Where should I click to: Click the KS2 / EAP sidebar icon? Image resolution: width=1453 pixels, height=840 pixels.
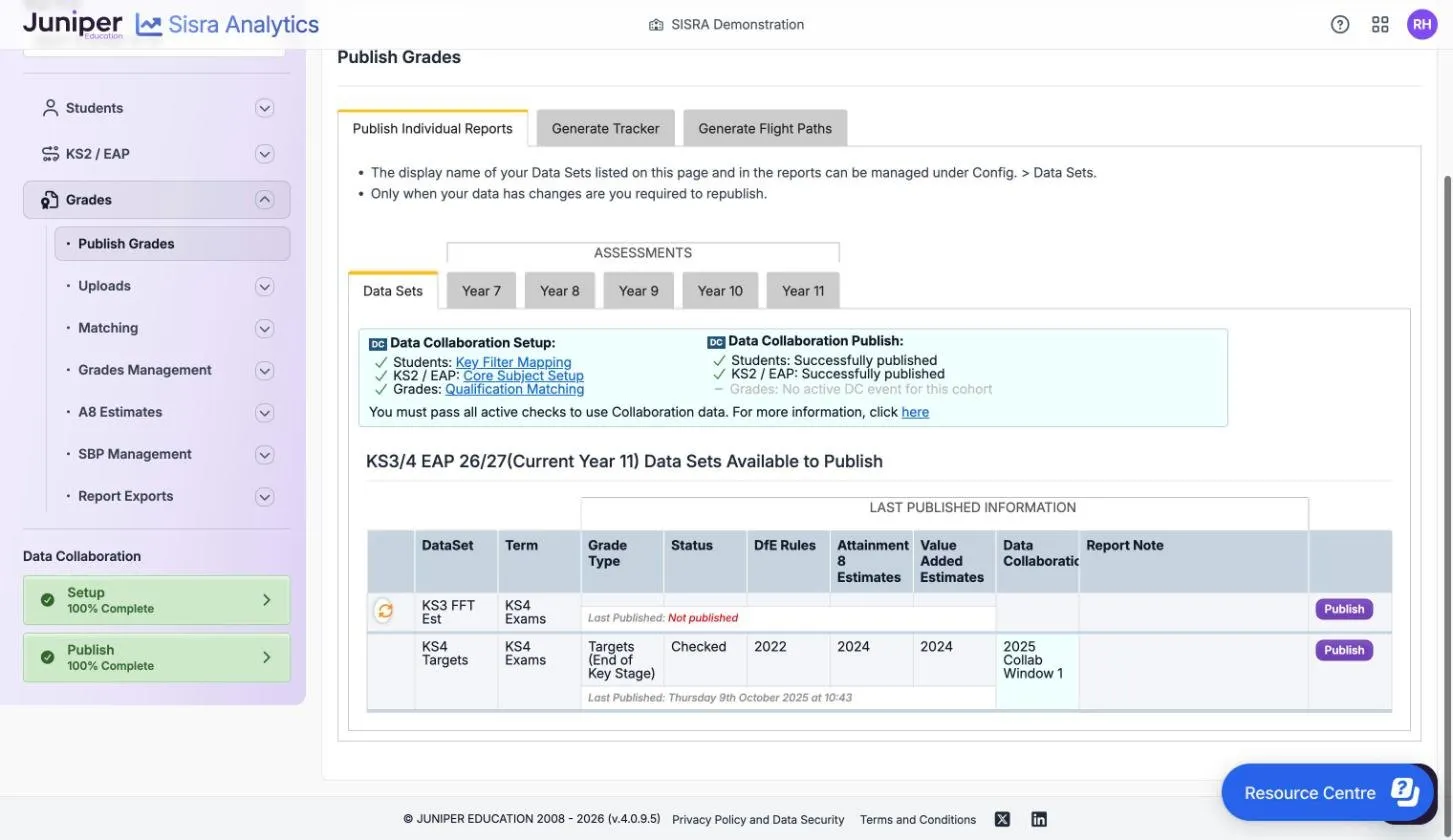(50, 154)
